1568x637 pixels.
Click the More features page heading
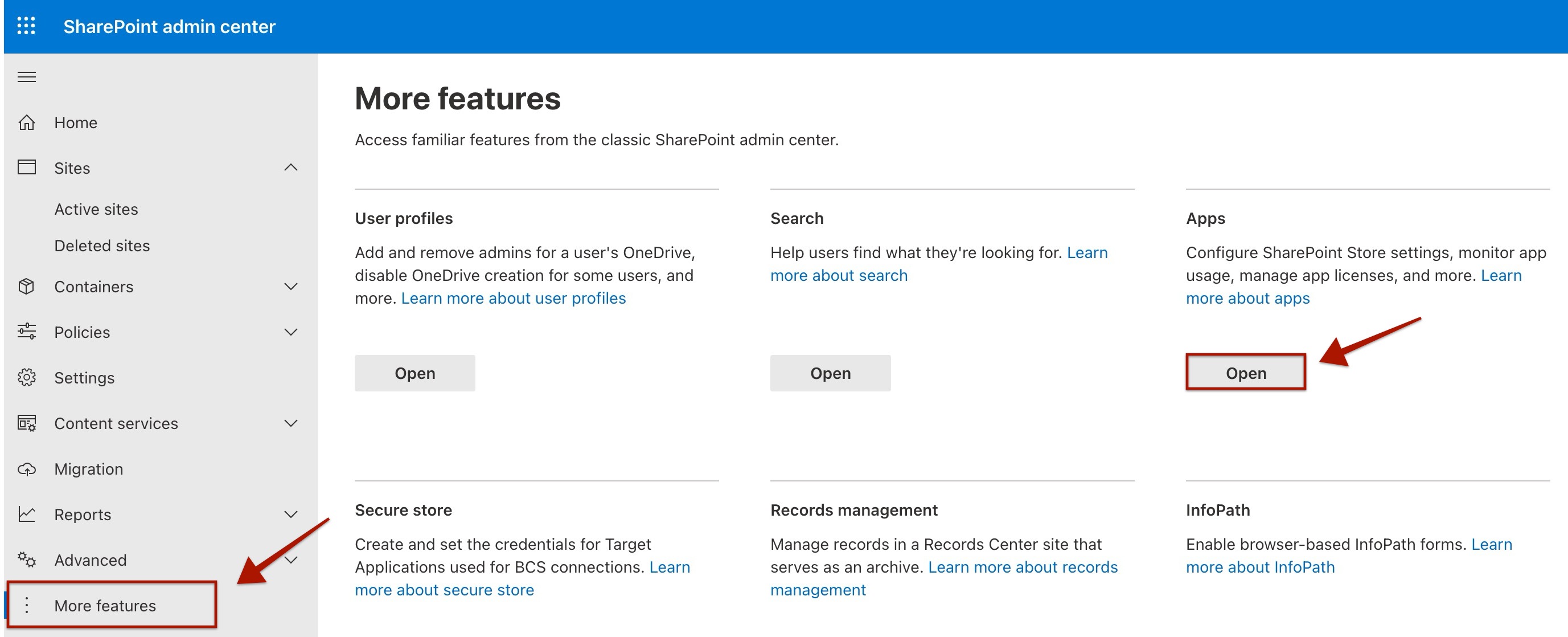pyautogui.click(x=457, y=99)
